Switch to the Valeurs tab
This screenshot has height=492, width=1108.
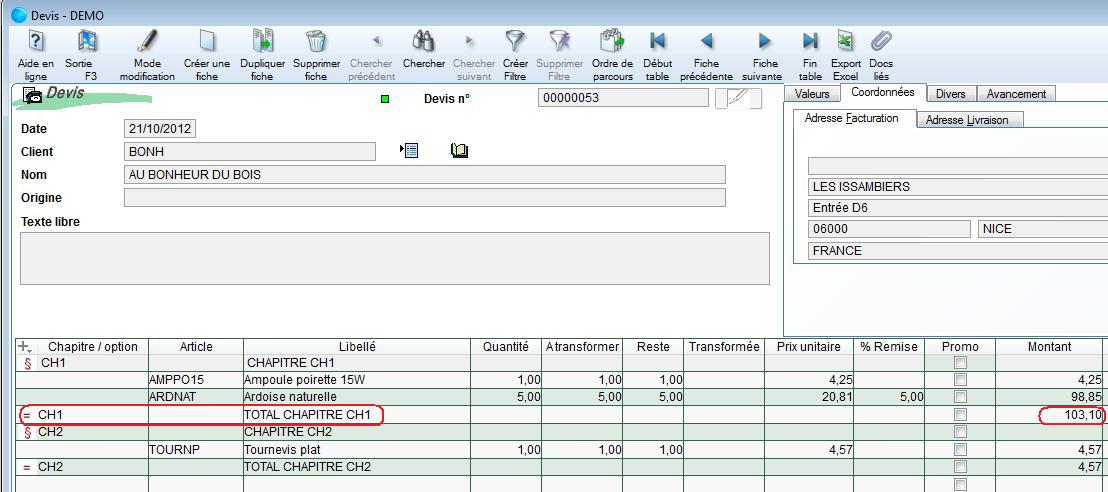click(x=811, y=94)
